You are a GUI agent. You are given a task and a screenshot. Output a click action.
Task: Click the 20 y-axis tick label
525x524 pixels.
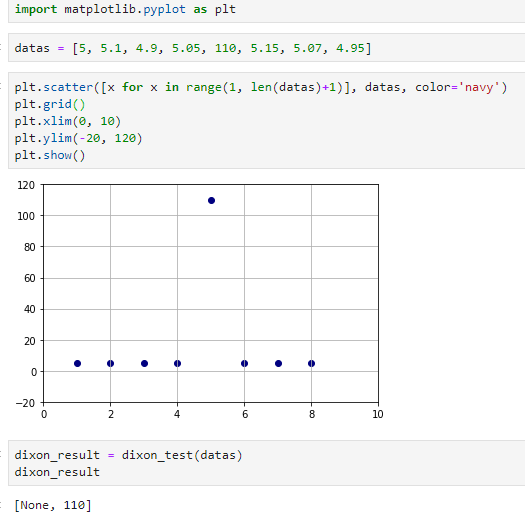29,341
